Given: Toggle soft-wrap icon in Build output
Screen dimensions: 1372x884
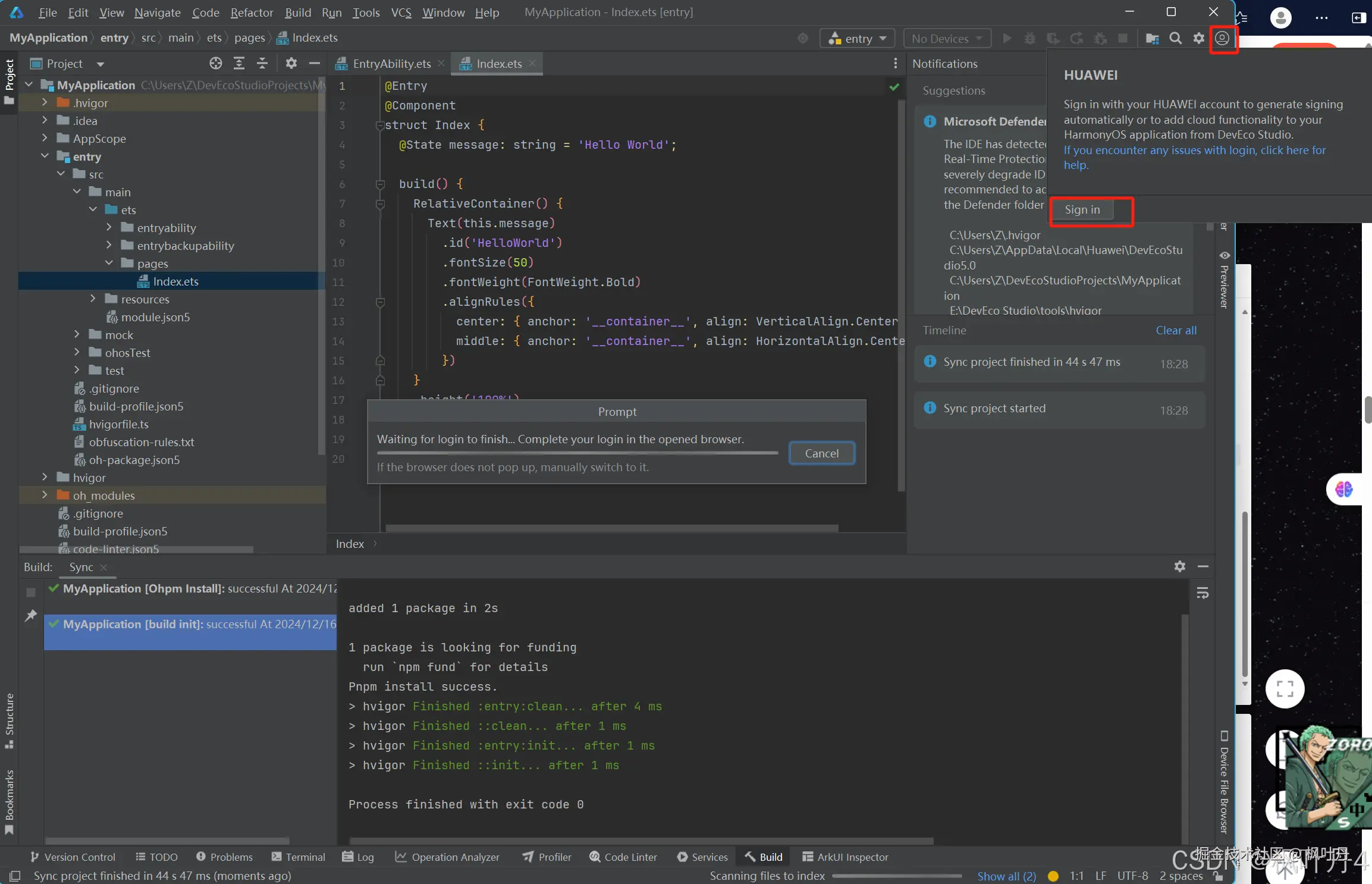Looking at the screenshot, I should (1203, 593).
